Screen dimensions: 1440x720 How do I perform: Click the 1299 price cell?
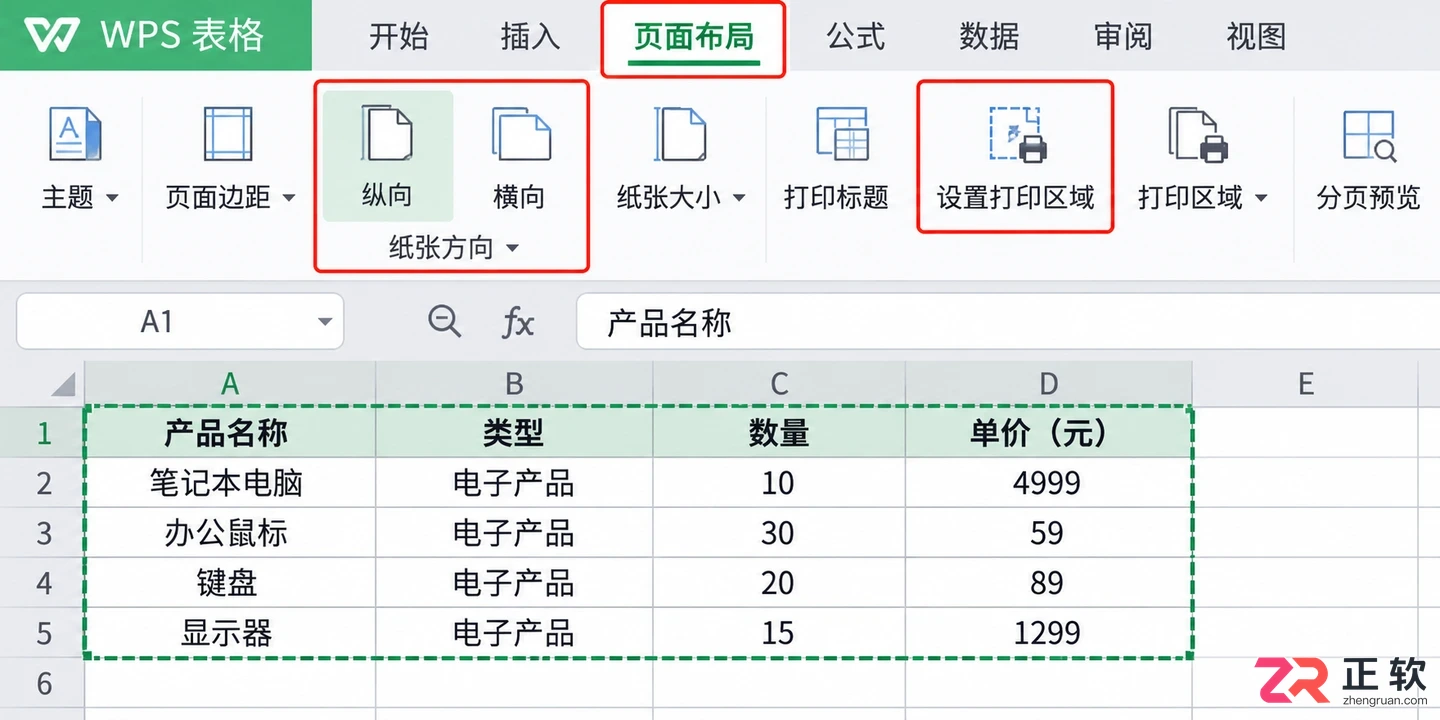1048,633
